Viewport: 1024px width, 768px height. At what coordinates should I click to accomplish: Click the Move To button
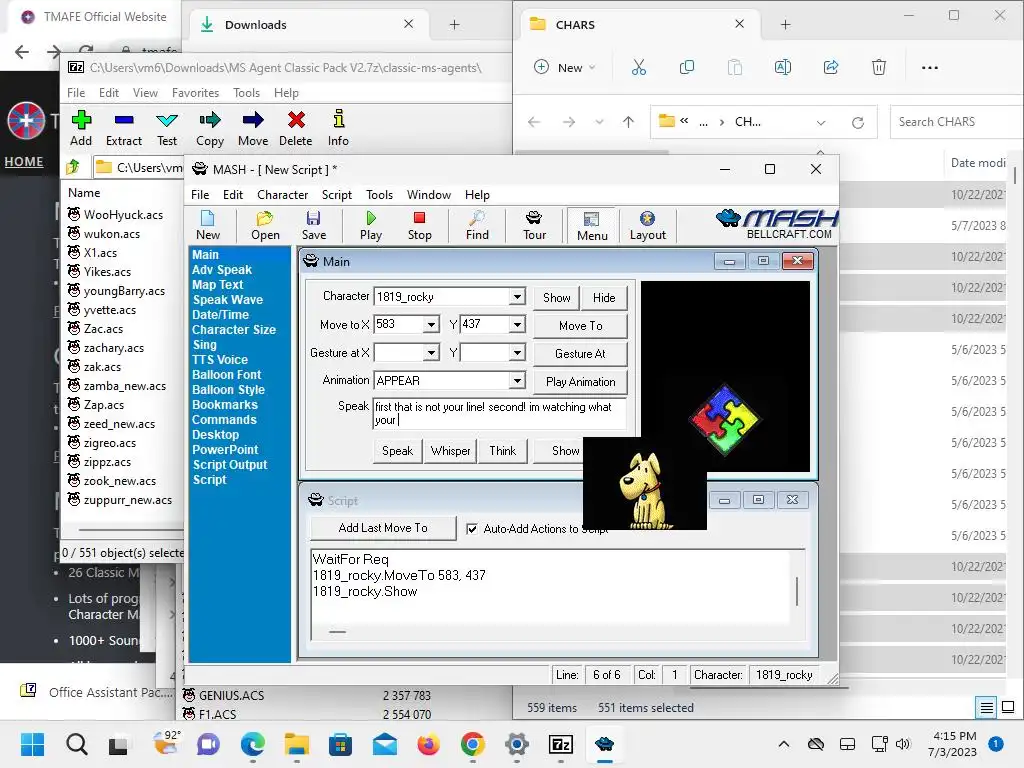581,325
